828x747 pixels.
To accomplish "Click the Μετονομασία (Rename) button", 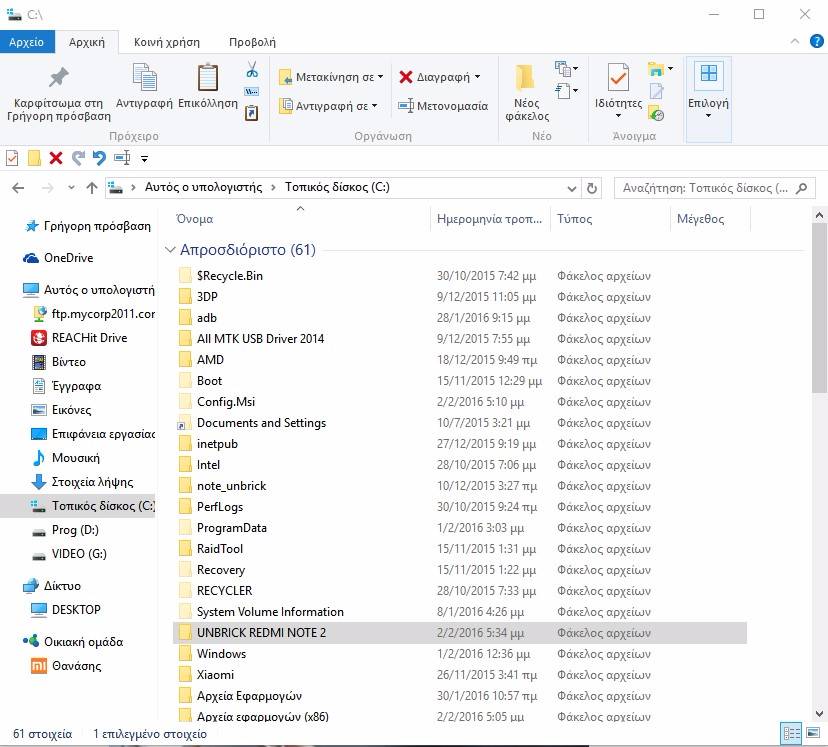I will pyautogui.click(x=443, y=106).
